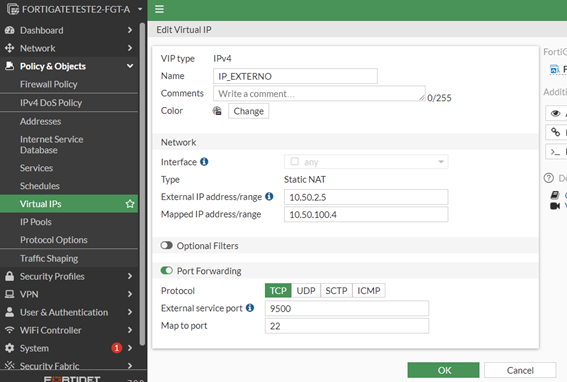The height and width of the screenshot is (382, 567).
Task: Click the CLI prompt icon in right panel
Action: point(555,152)
